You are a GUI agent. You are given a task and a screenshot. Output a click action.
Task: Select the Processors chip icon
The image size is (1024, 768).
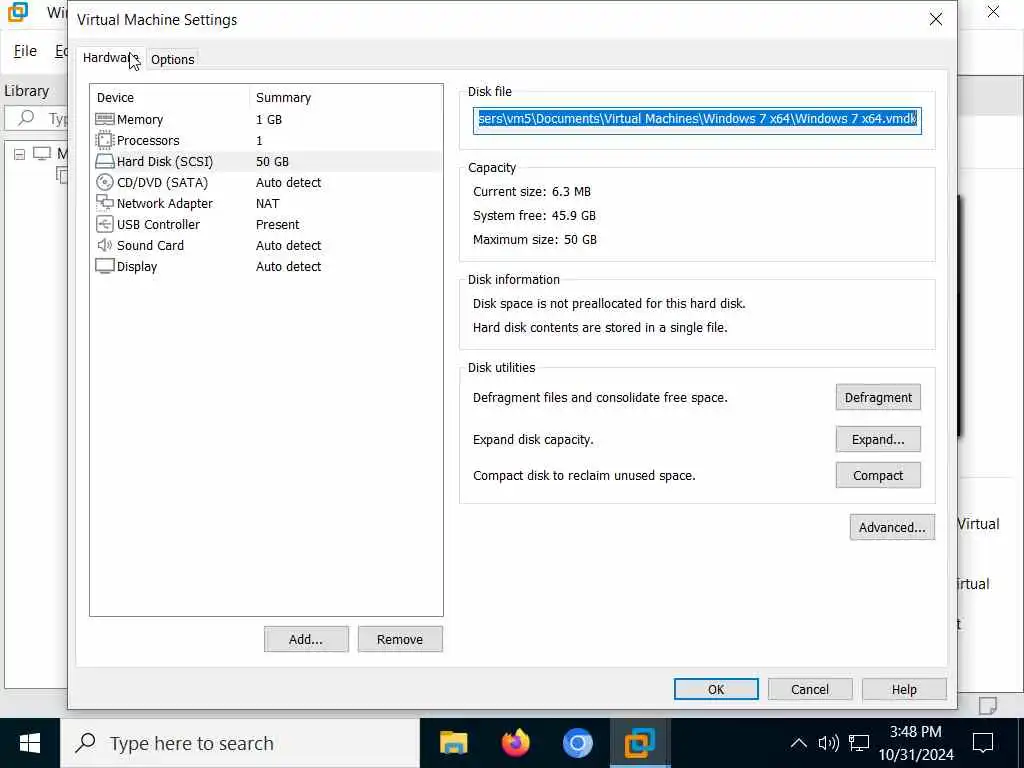pos(104,140)
